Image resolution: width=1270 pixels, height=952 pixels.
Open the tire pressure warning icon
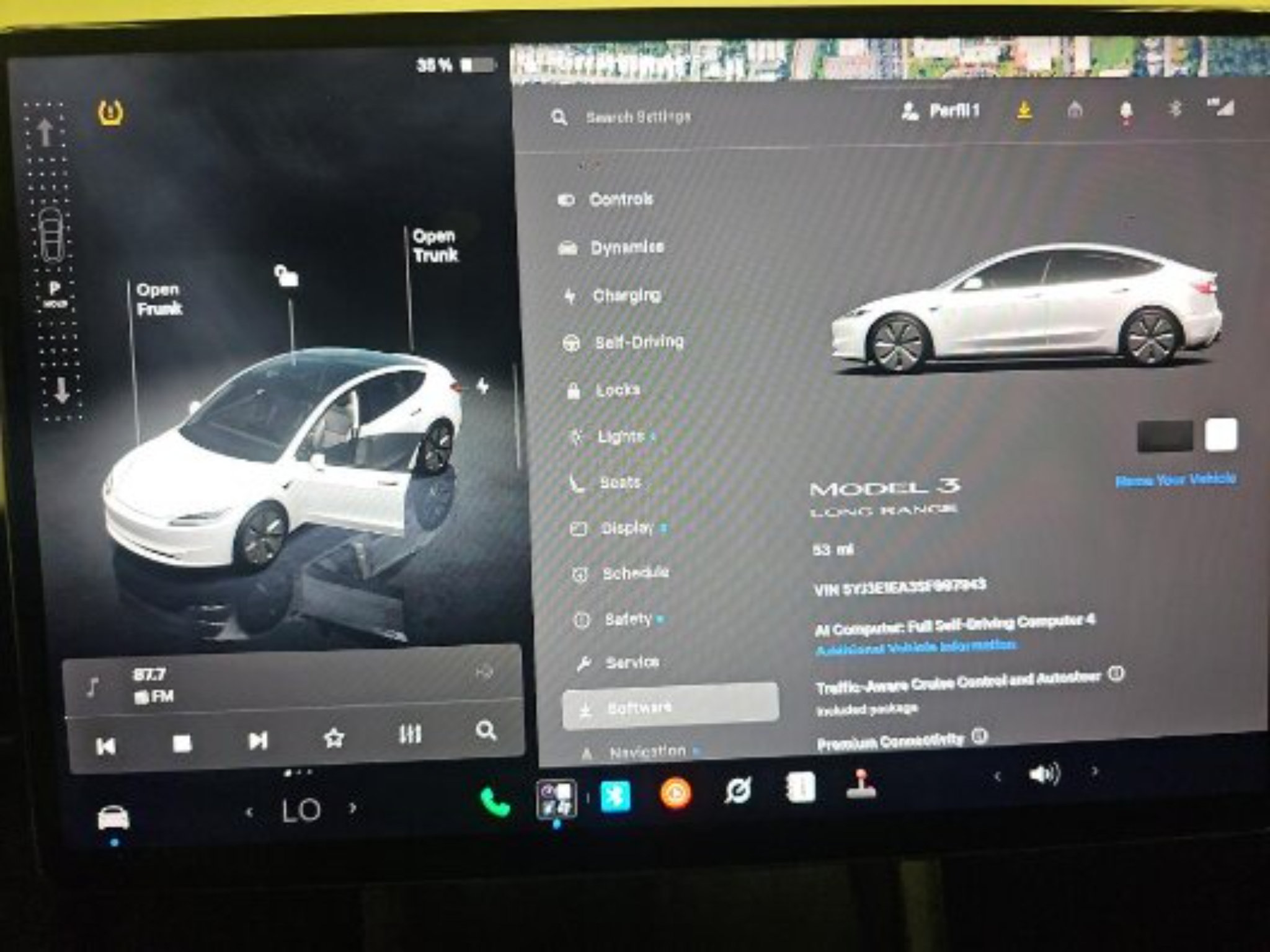coord(110,113)
